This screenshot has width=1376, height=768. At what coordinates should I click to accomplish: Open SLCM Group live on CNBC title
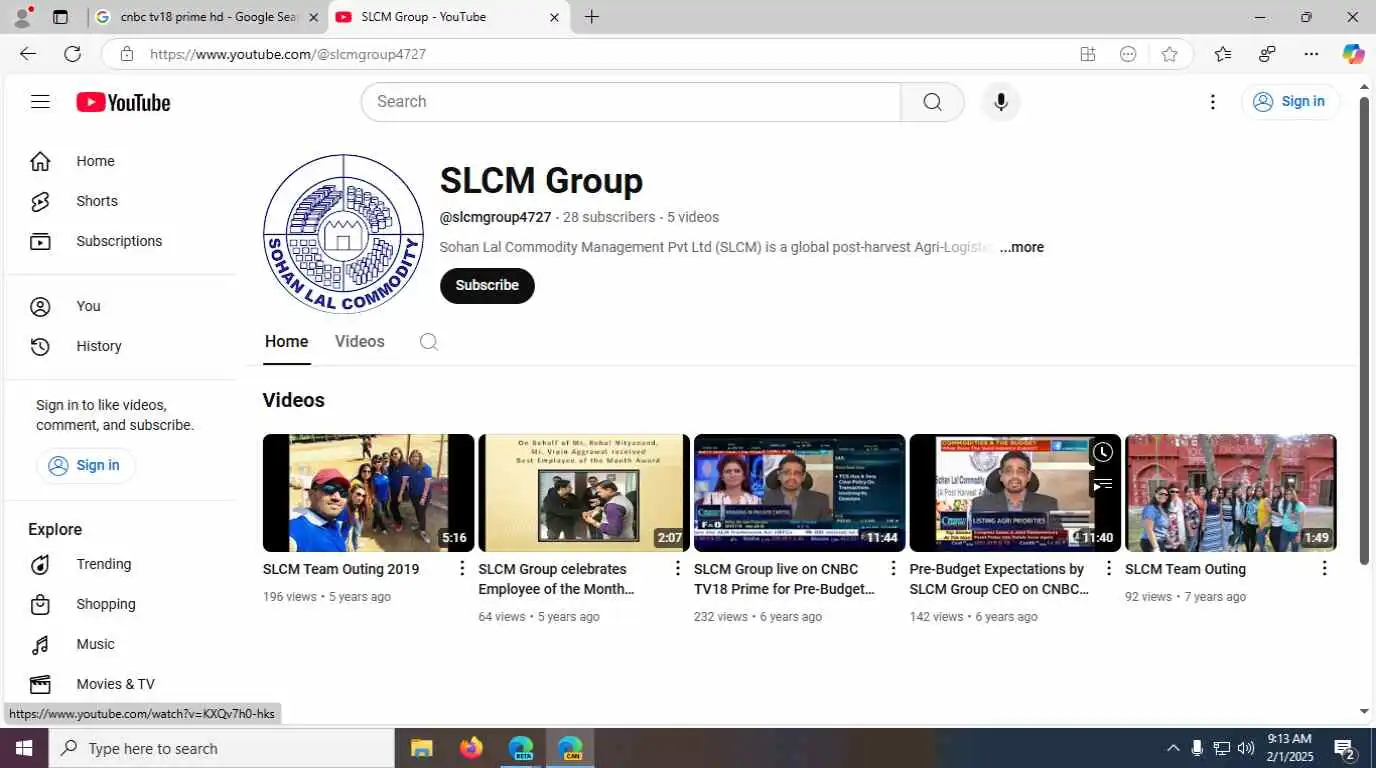785,579
